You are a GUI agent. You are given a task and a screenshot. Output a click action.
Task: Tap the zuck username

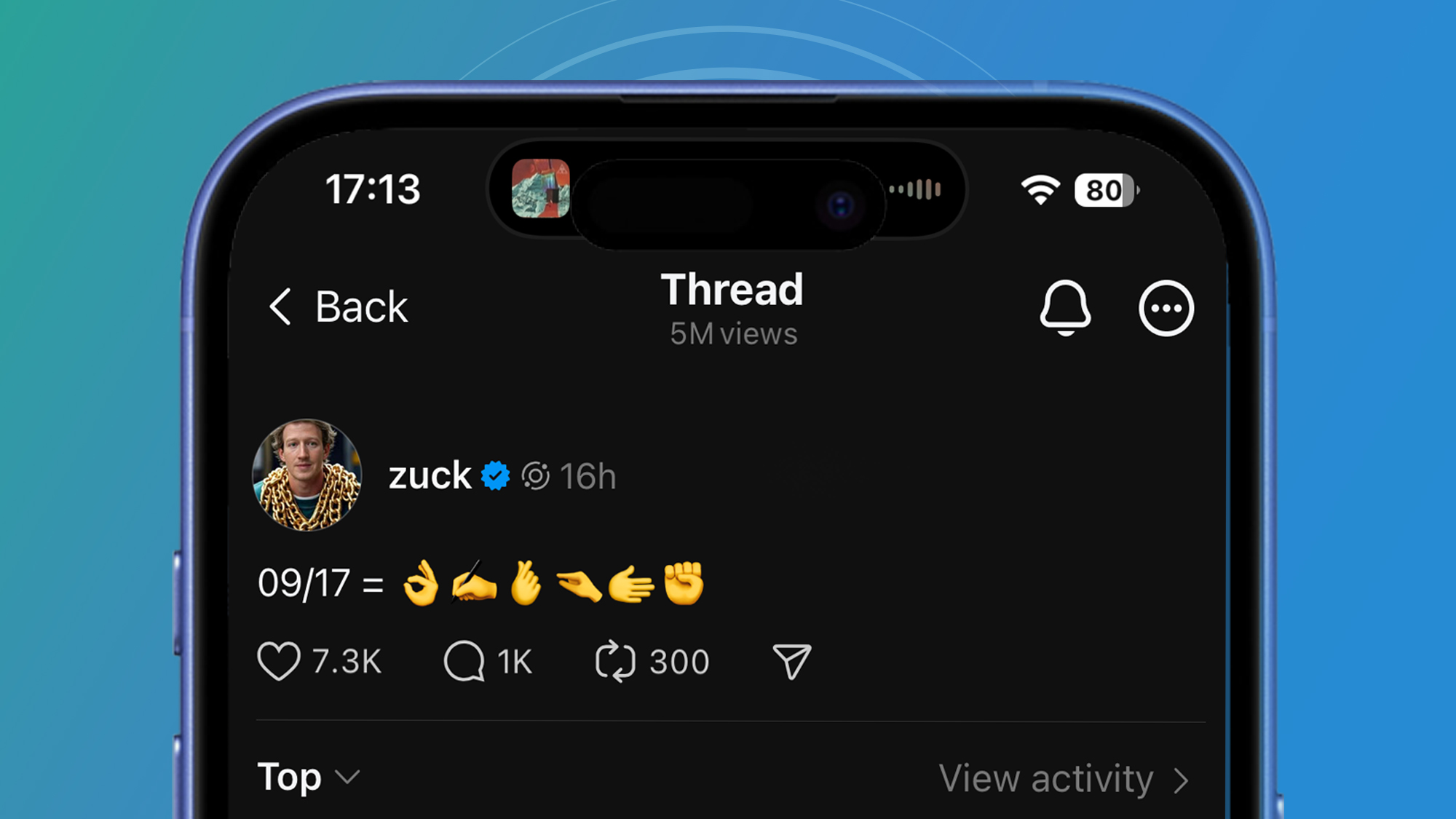(x=430, y=476)
